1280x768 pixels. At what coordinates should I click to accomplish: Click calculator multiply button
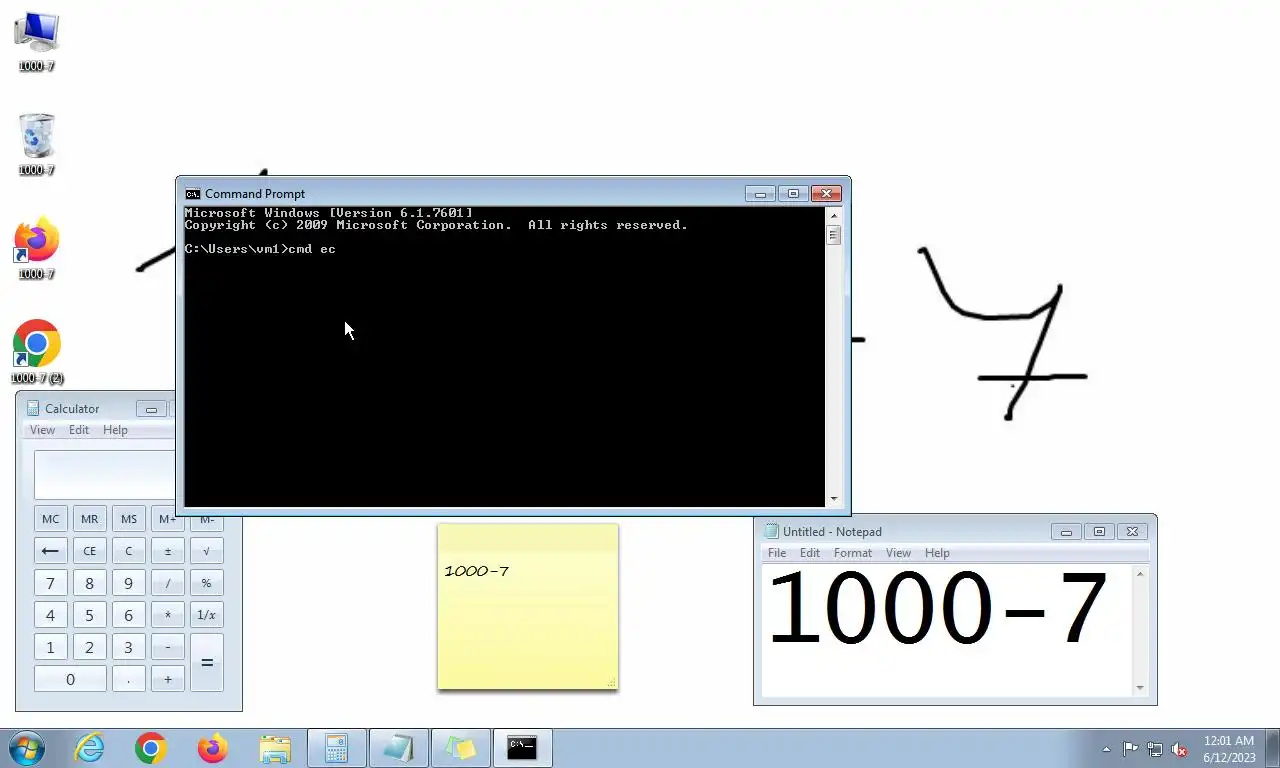167,615
